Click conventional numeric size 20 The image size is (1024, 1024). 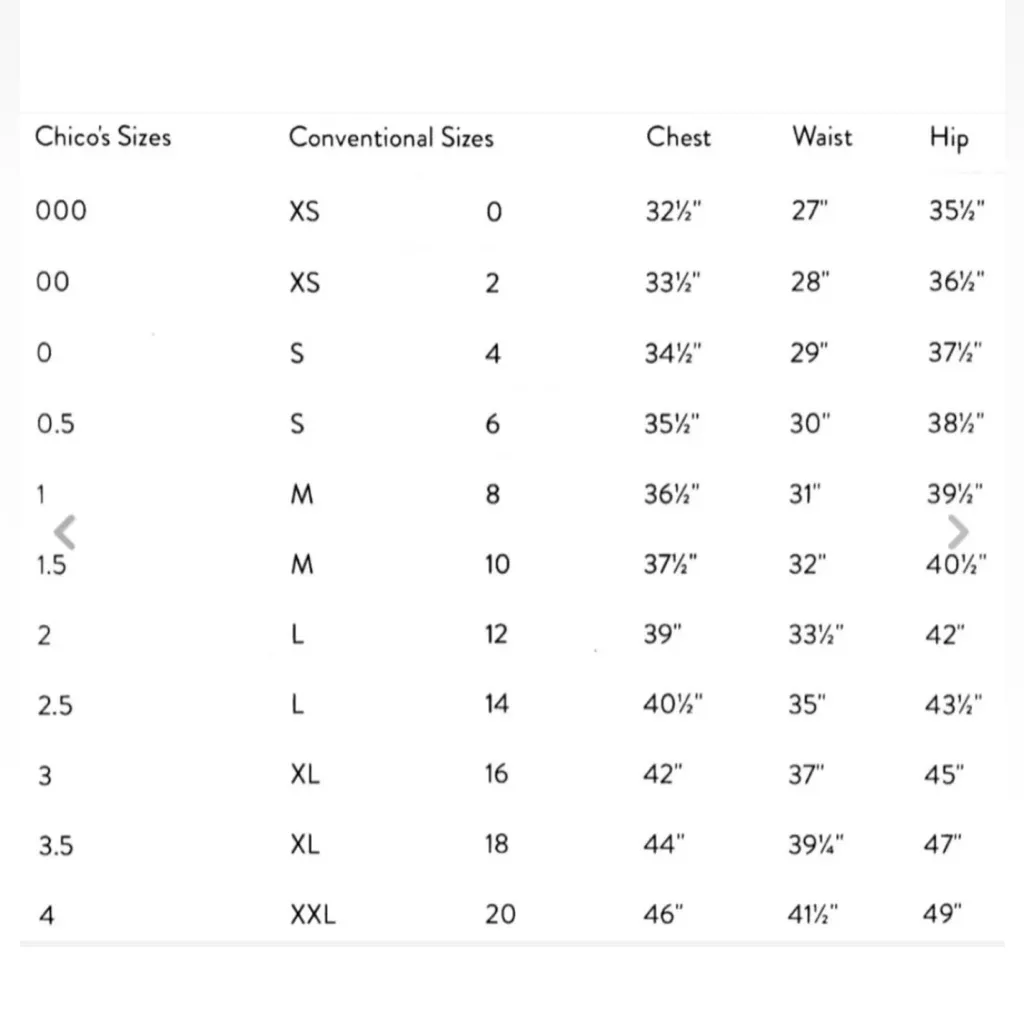500,915
